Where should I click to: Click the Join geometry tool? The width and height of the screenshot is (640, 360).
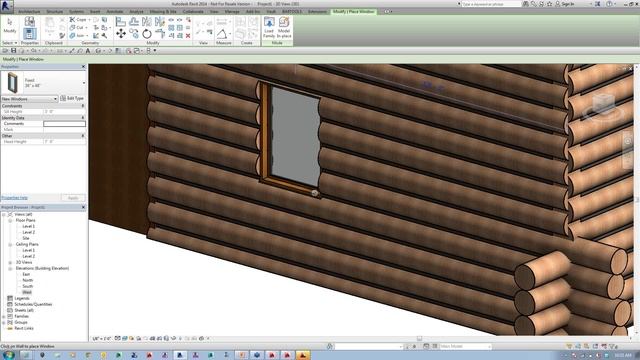pyautogui.click(x=77, y=36)
